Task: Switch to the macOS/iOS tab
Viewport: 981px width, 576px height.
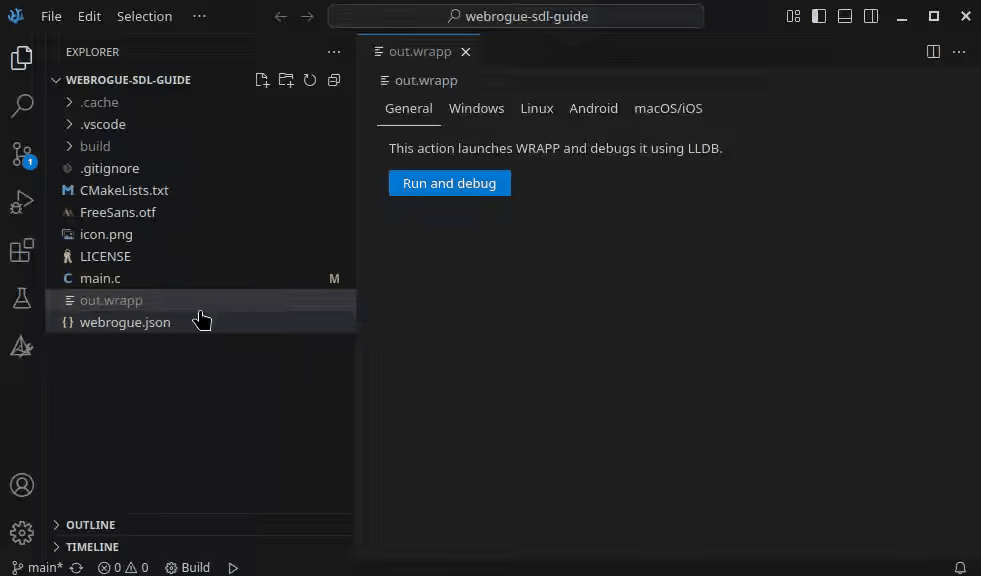Action: tap(668, 108)
